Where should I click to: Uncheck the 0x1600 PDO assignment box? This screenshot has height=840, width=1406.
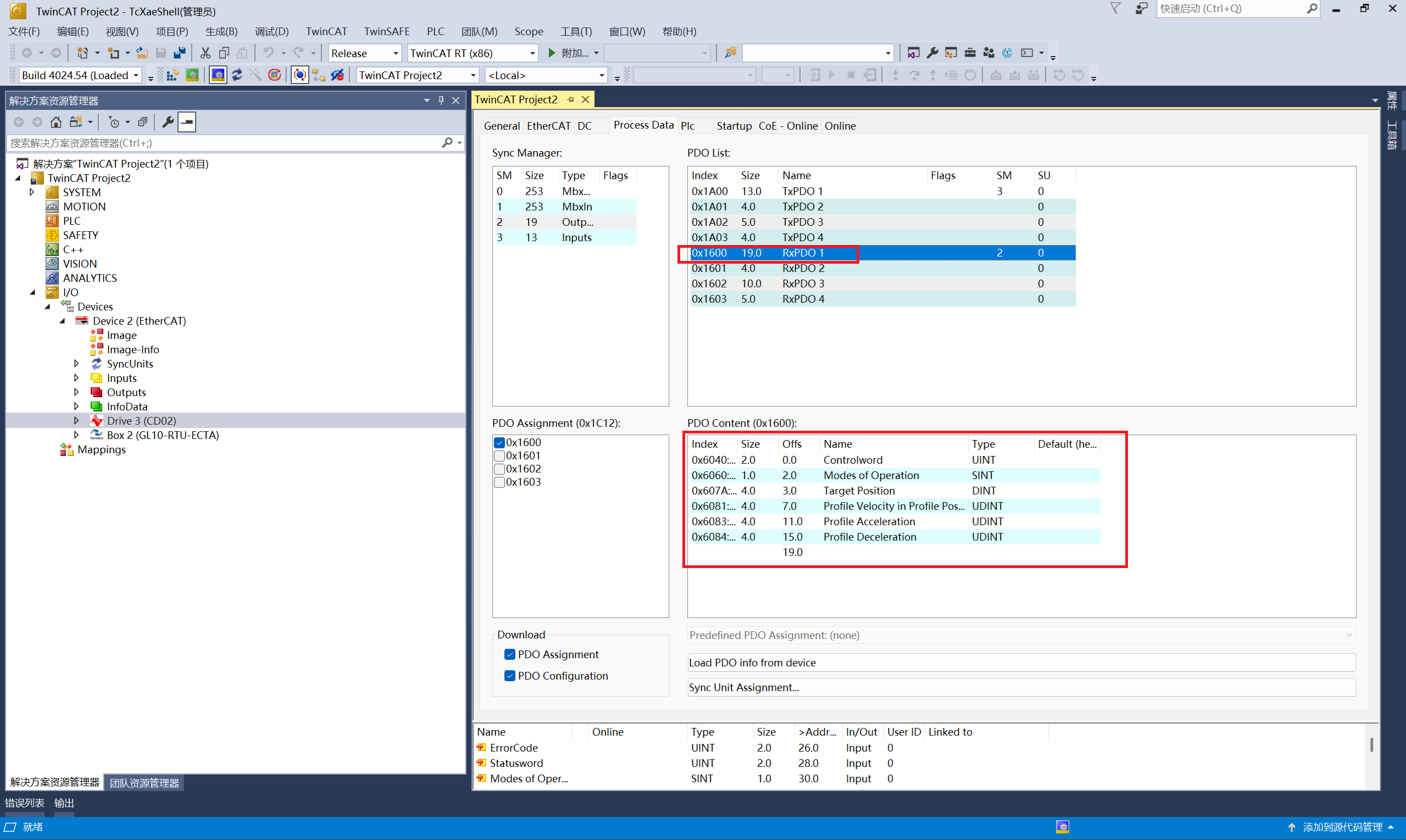499,443
